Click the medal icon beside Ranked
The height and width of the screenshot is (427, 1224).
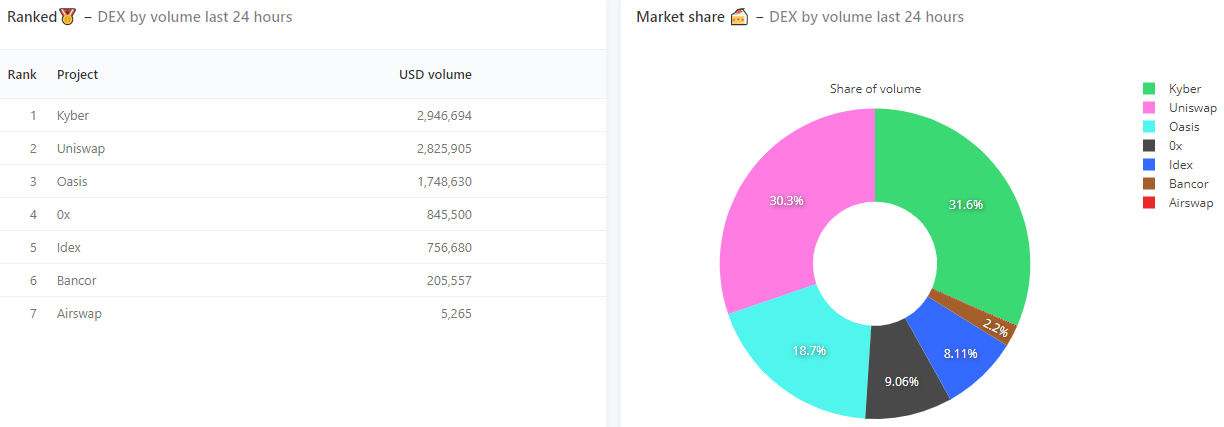(x=67, y=17)
